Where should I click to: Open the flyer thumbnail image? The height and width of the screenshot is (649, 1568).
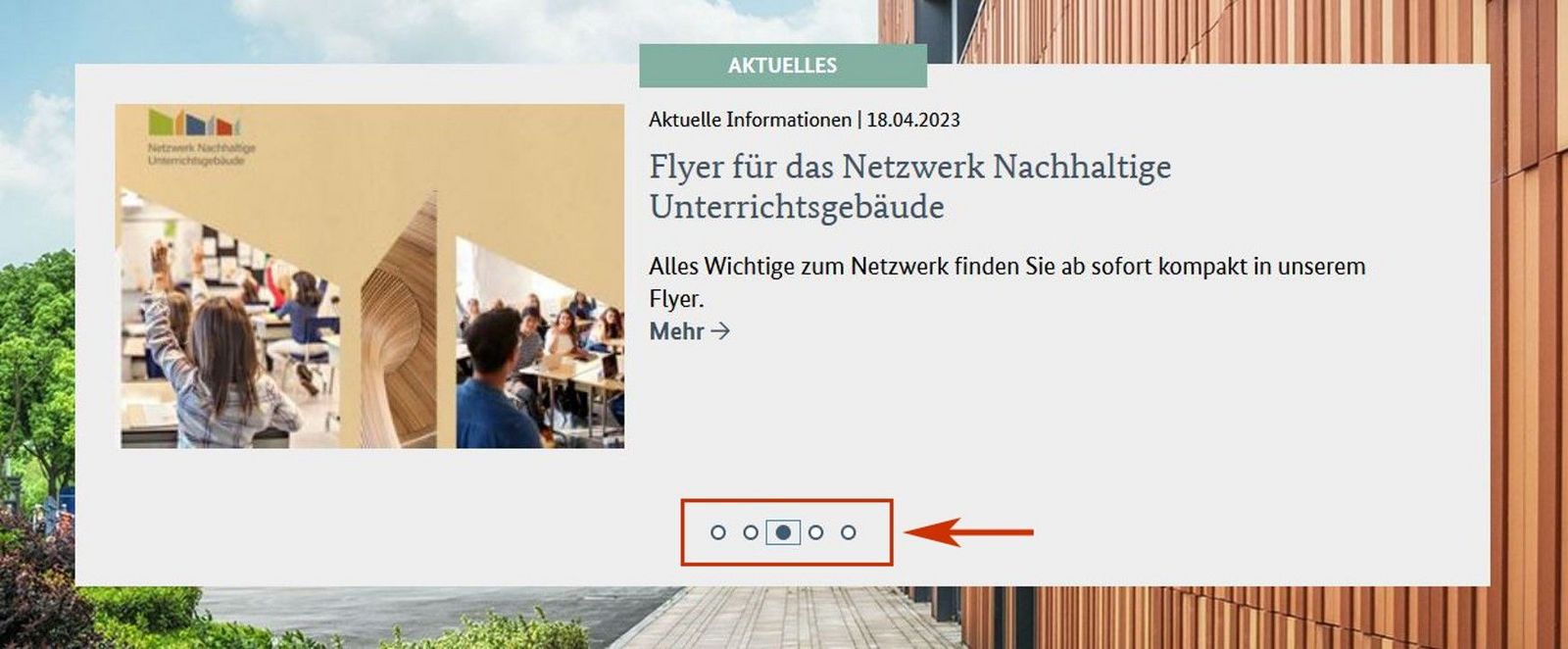[x=369, y=276]
